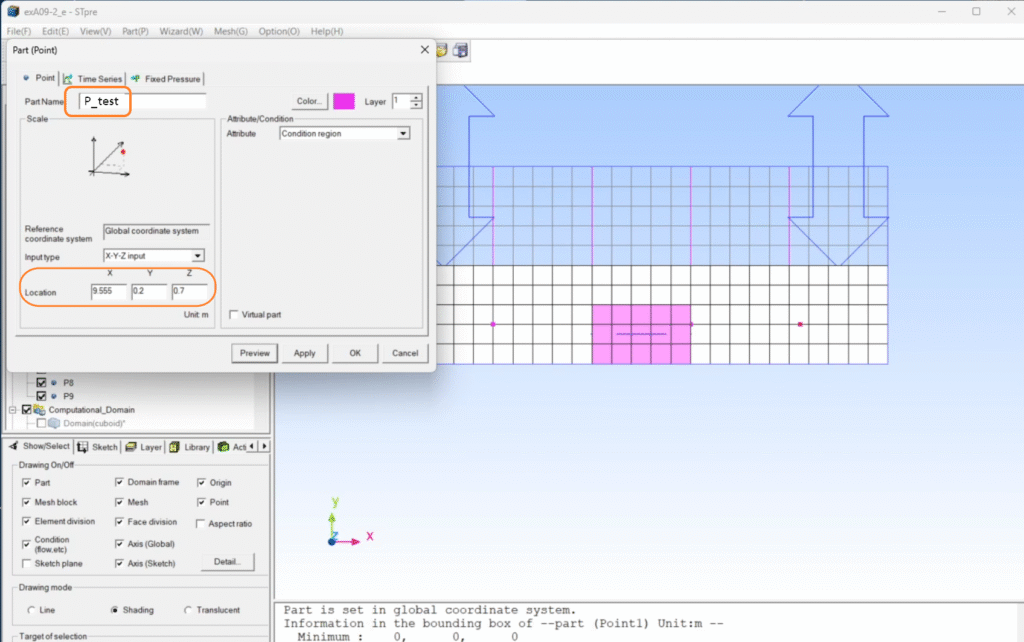Screen dimensions: 1024x642
Task: Enable the Domain(cuboid) checkbox
Action: pos(41,423)
